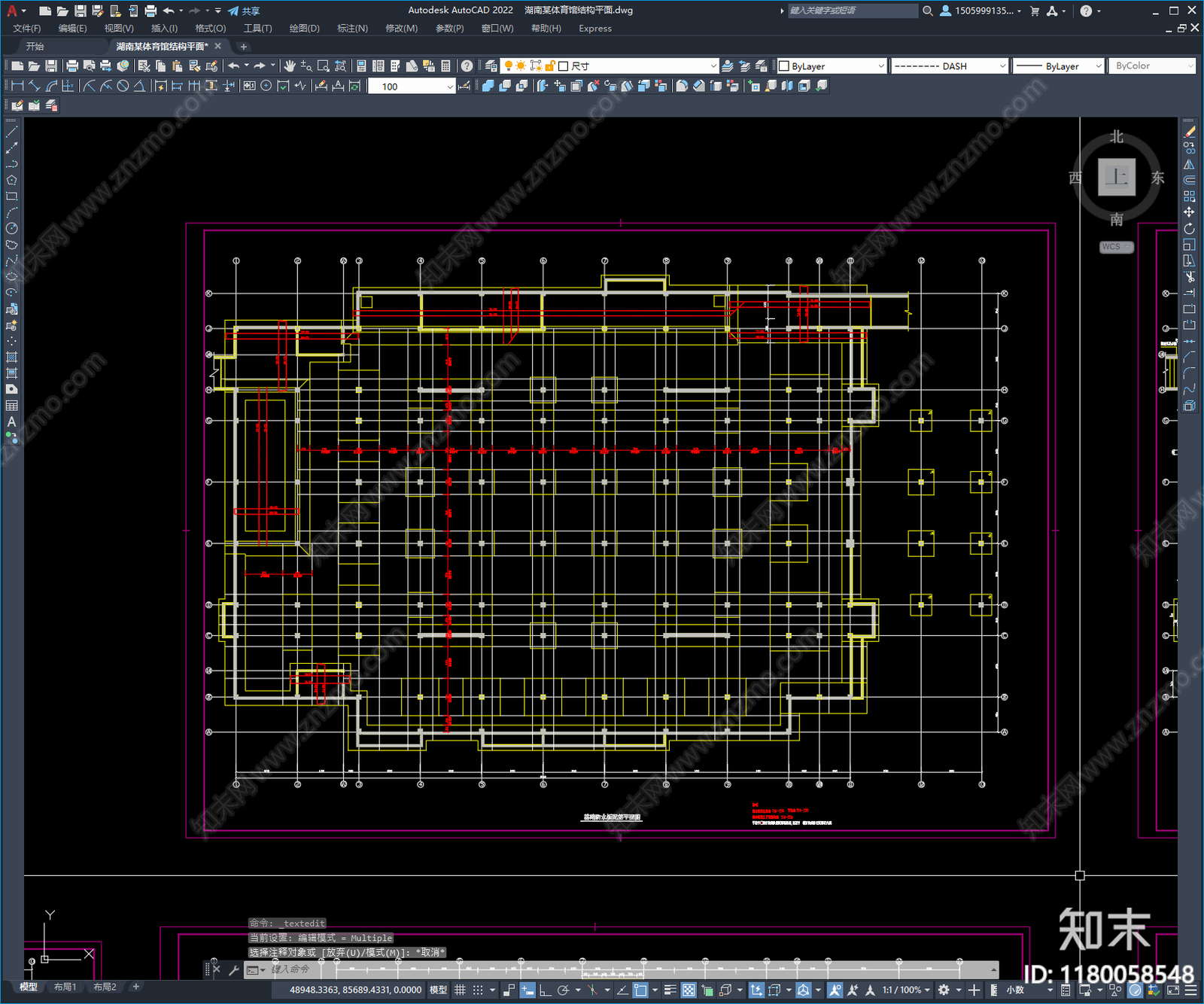Click the Plot (print) icon in standard toolbar
1204x1004 pixels.
pyautogui.click(x=73, y=66)
